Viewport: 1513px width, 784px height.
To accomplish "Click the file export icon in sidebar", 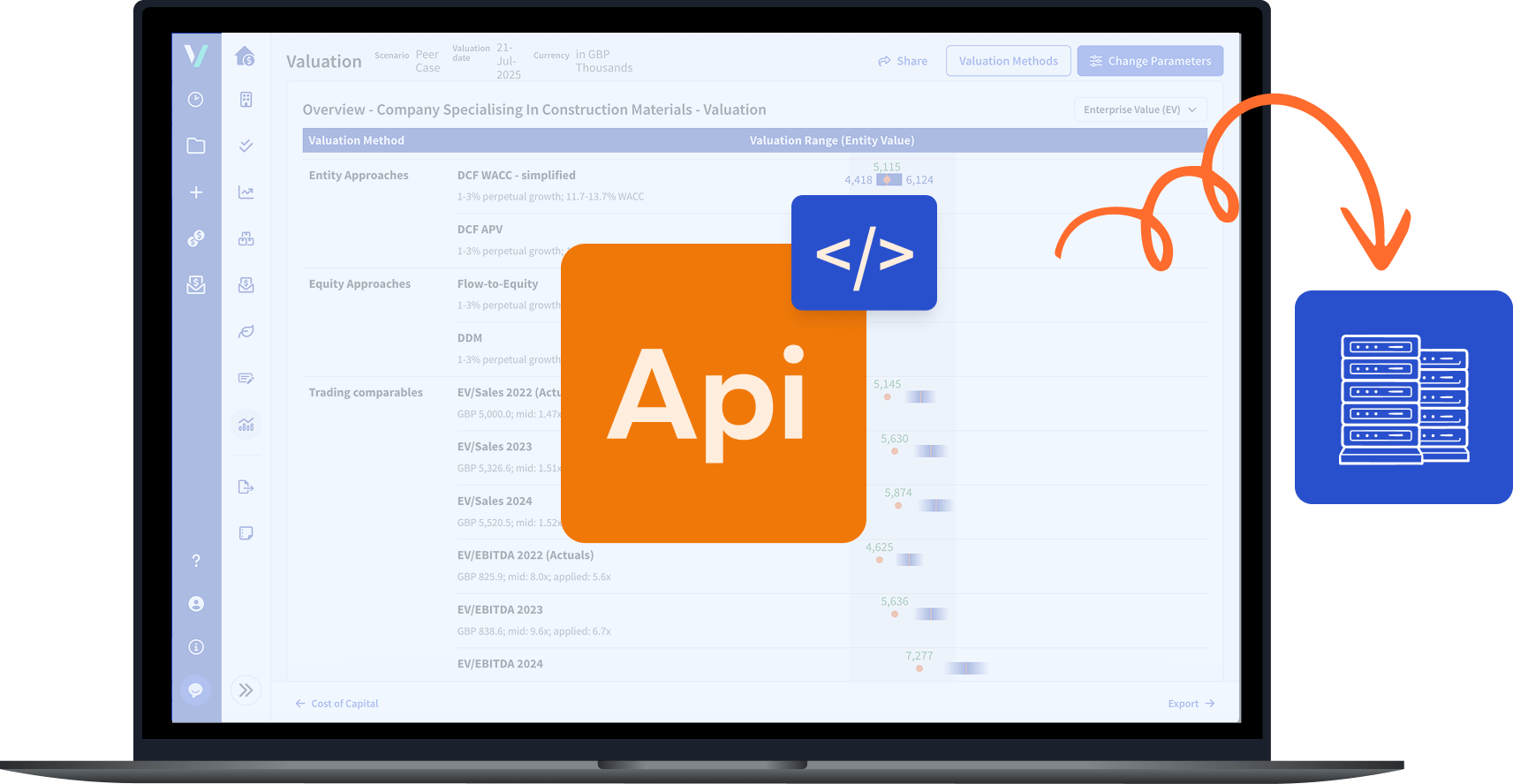I will point(246,487).
